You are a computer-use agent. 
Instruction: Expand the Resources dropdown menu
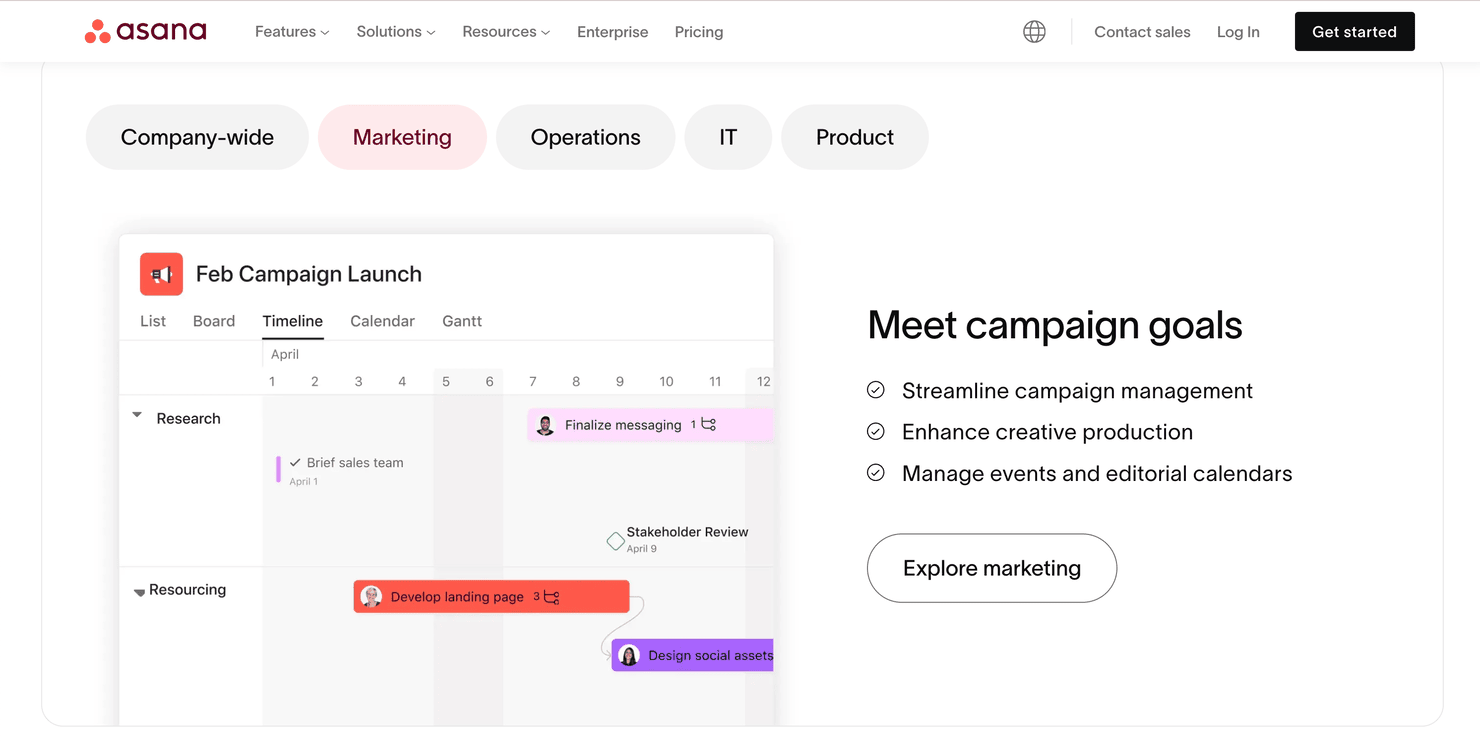pos(506,32)
